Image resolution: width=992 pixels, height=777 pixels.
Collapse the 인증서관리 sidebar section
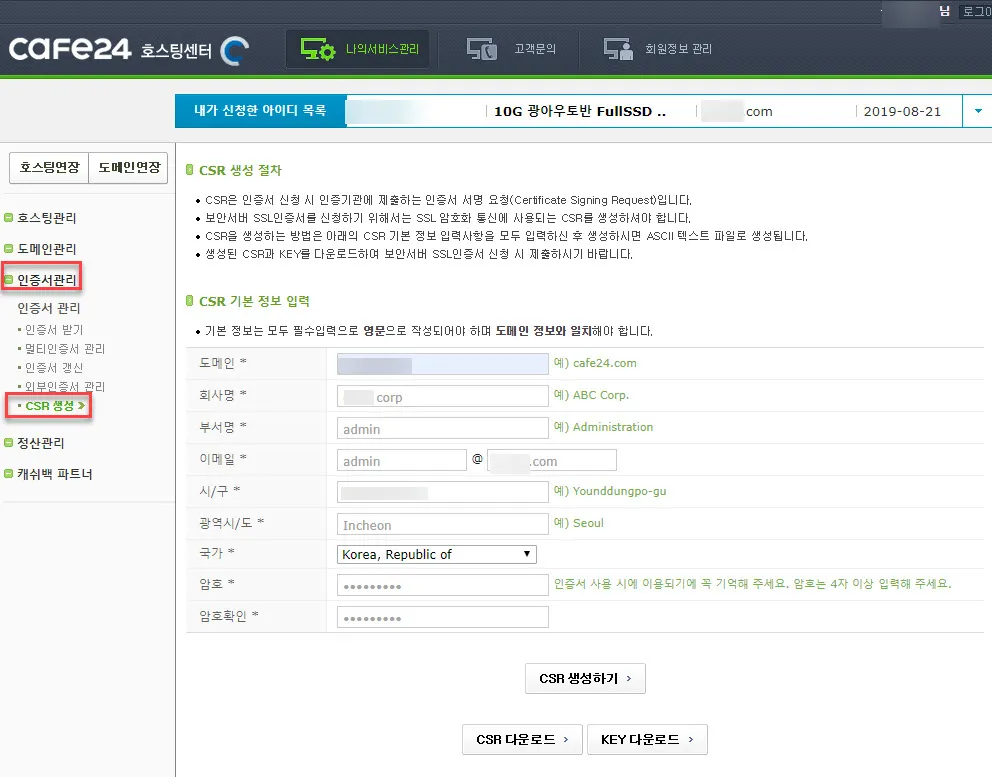46,279
